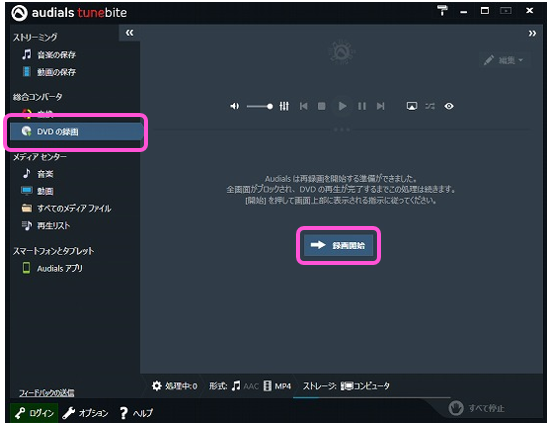The image size is (547, 423).
Task: Open the equalizer icon
Action: pos(284,106)
